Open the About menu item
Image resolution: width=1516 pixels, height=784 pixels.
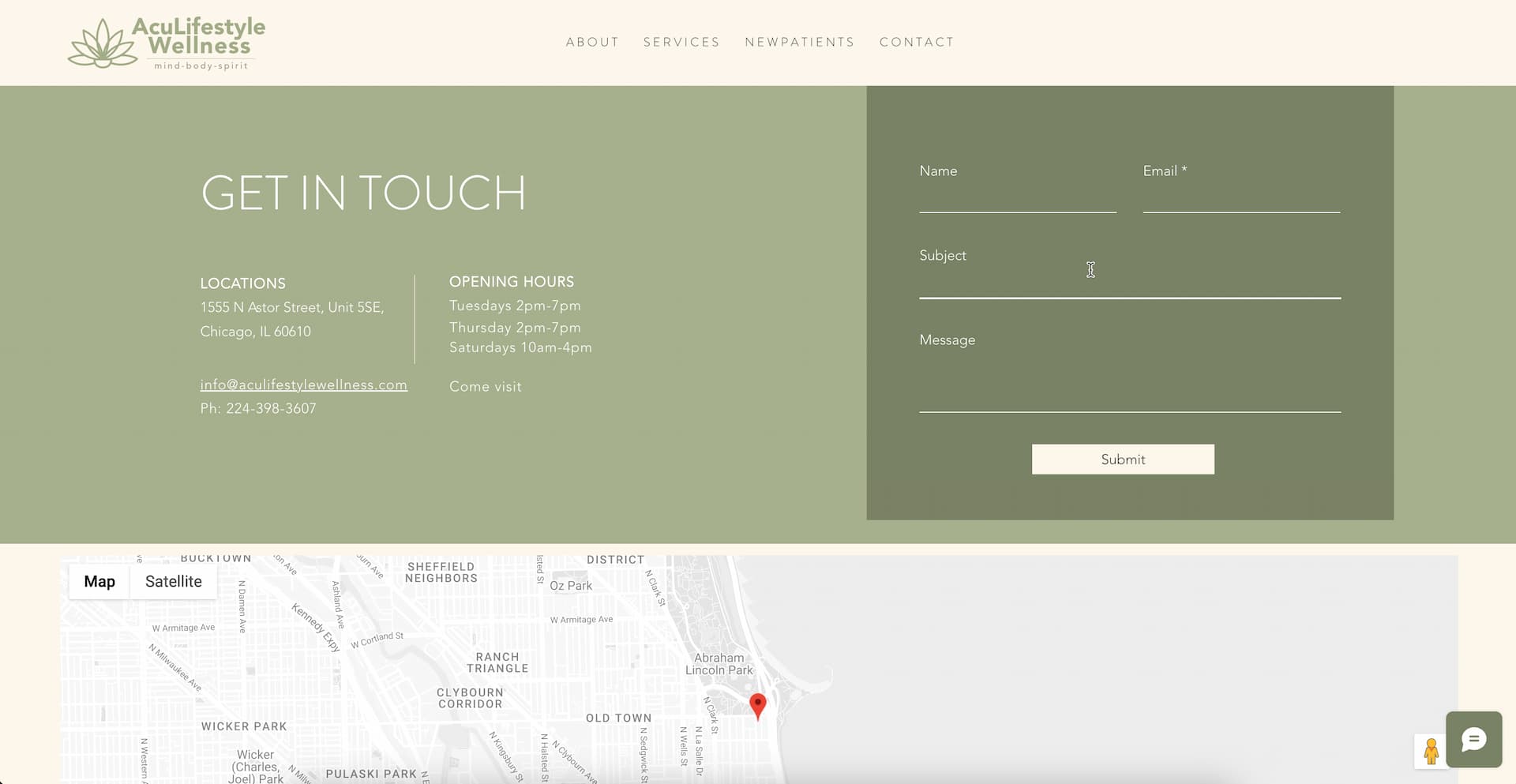(592, 43)
